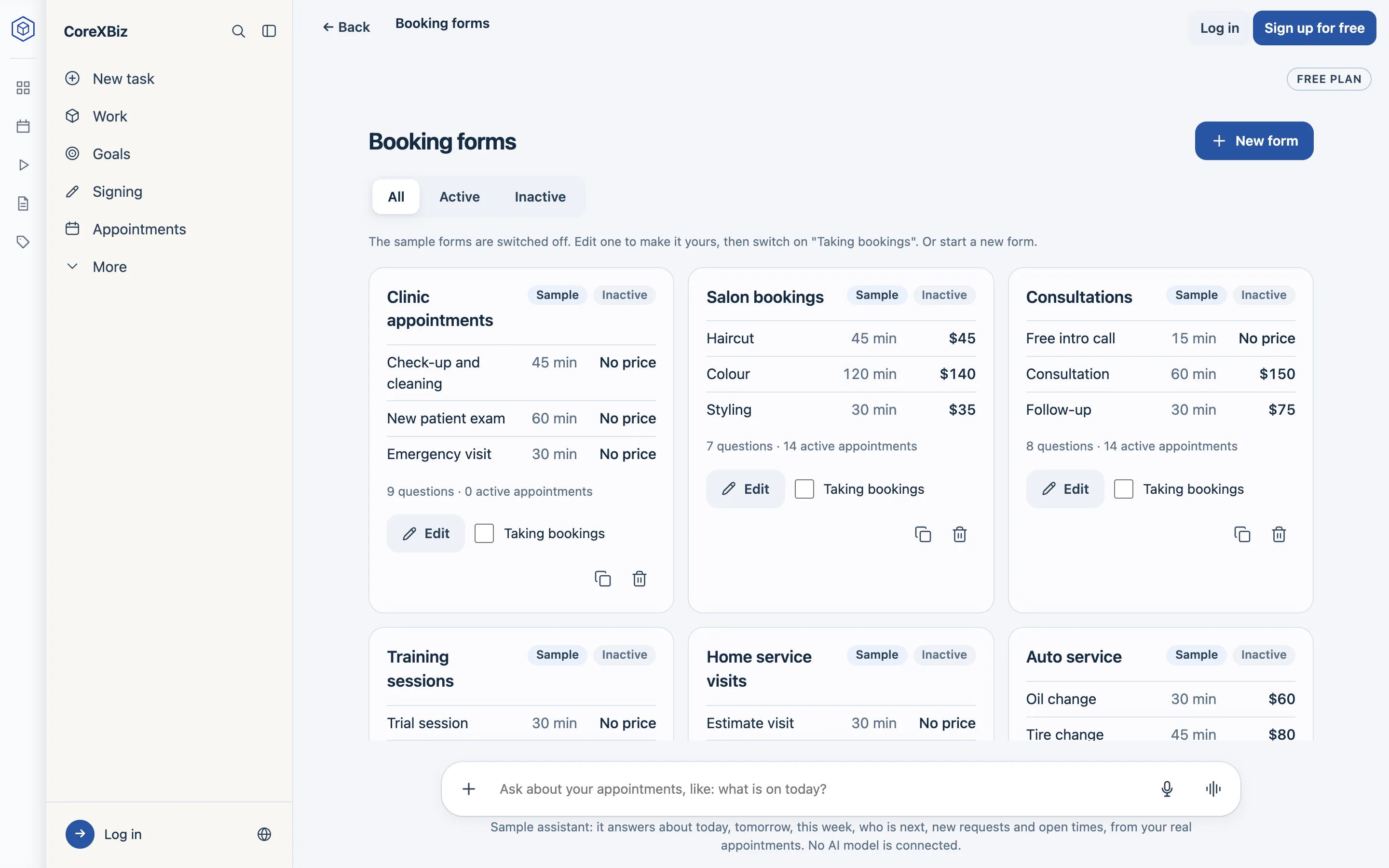Open the calendar icon in left rail
1389x868 pixels.
pyautogui.click(x=23, y=126)
